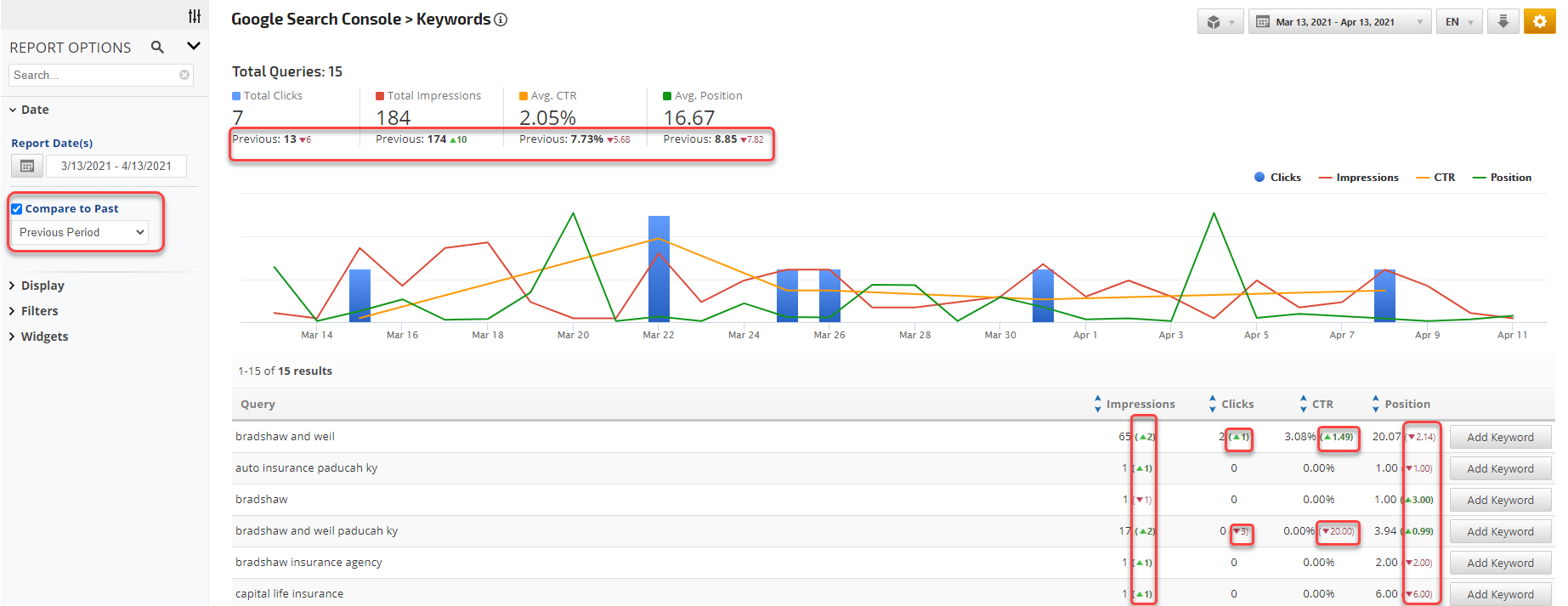Toggle the Clicks series in chart legend
Image resolution: width=1568 pixels, height=606 pixels.
tap(1277, 178)
